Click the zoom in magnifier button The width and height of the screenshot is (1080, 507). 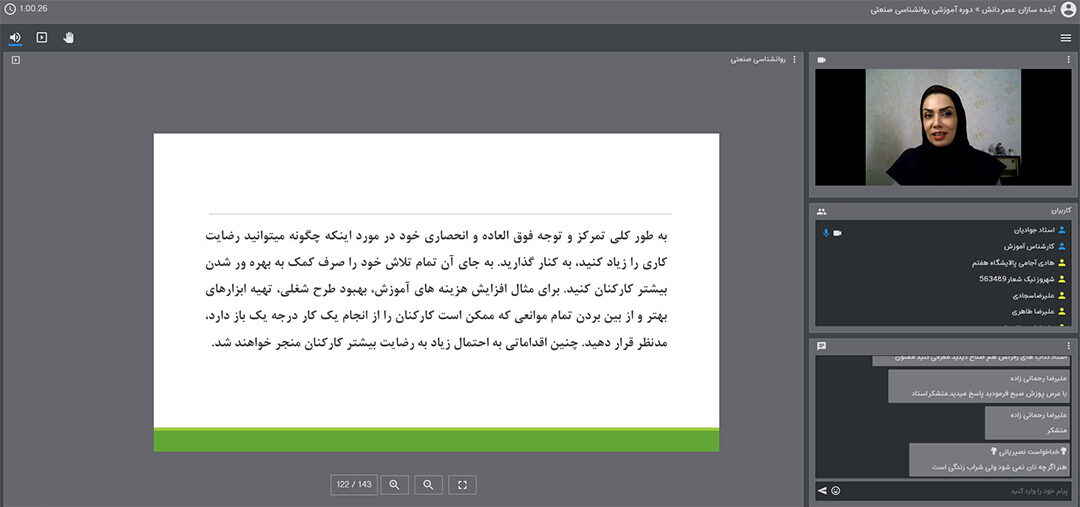[x=394, y=485]
